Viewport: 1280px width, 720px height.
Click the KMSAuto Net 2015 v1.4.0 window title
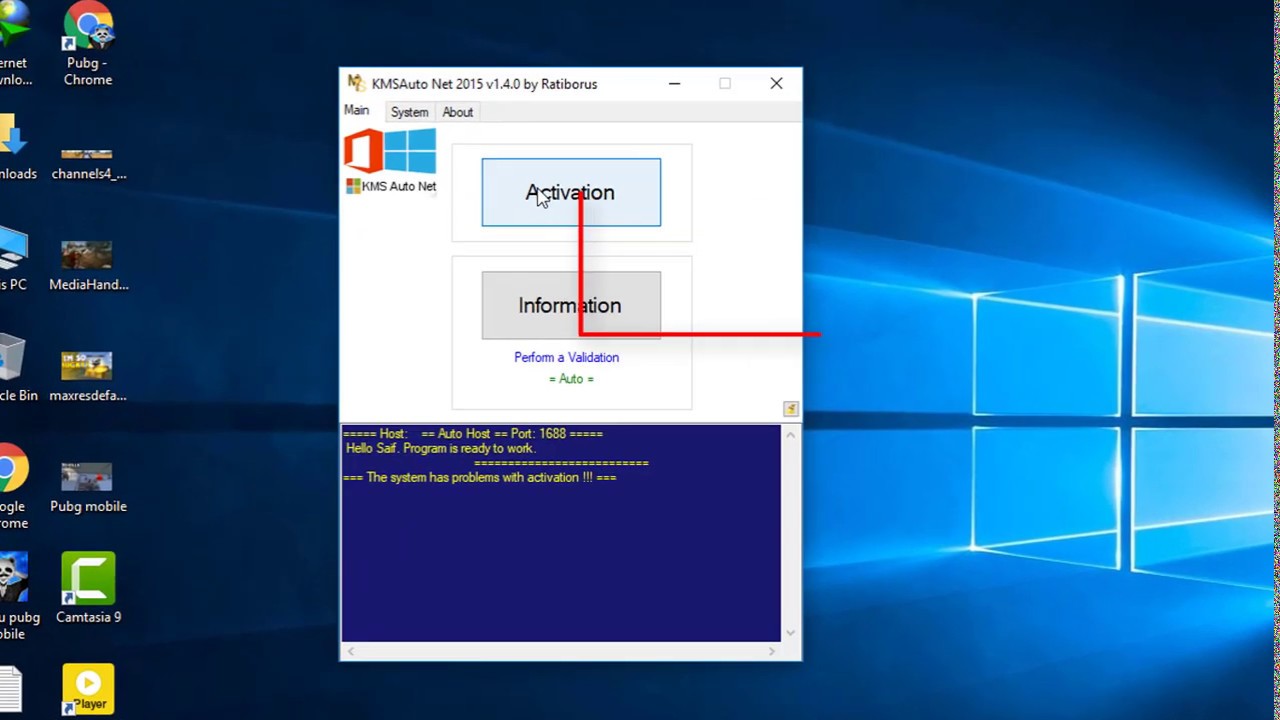pyautogui.click(x=484, y=84)
